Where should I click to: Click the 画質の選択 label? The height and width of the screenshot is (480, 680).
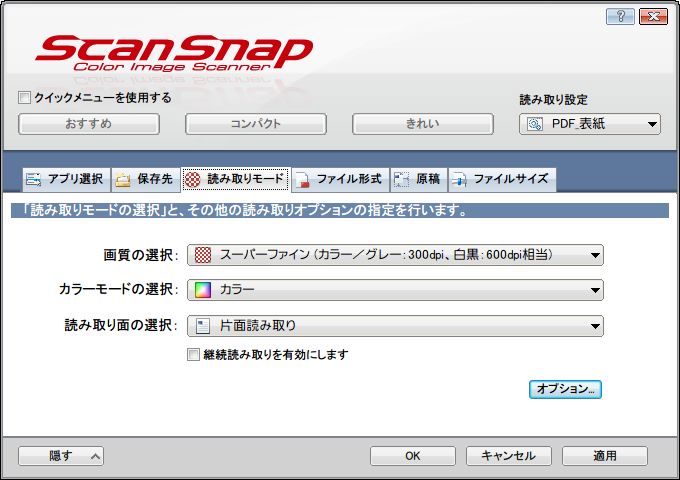coord(141,255)
